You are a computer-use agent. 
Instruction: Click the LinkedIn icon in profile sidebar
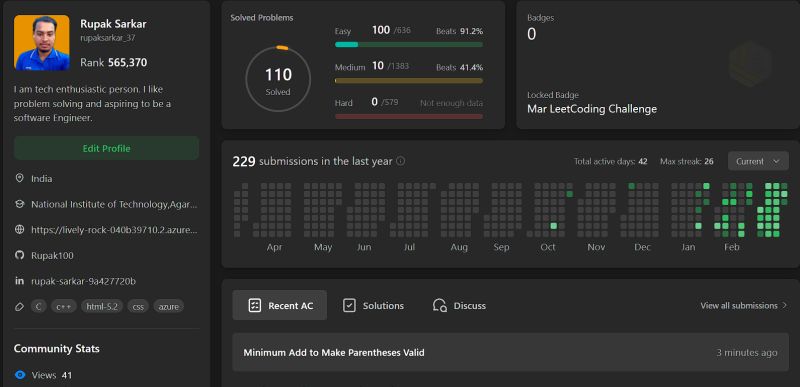20,281
